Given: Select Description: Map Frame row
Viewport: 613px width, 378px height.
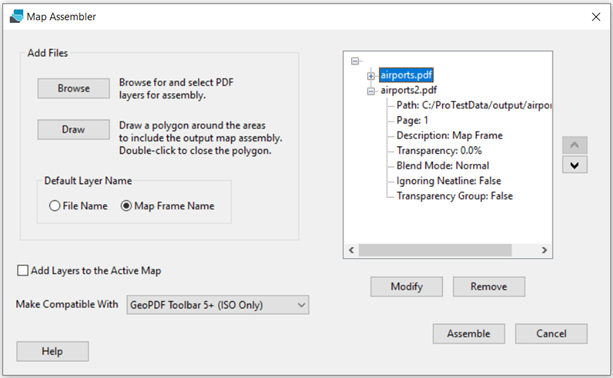Looking at the screenshot, I should (x=450, y=135).
